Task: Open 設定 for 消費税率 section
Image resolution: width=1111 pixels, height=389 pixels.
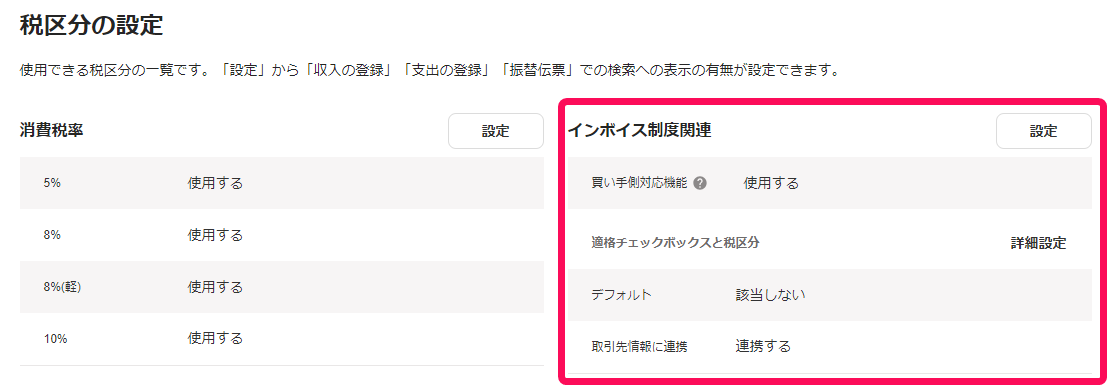Action: pyautogui.click(x=495, y=131)
